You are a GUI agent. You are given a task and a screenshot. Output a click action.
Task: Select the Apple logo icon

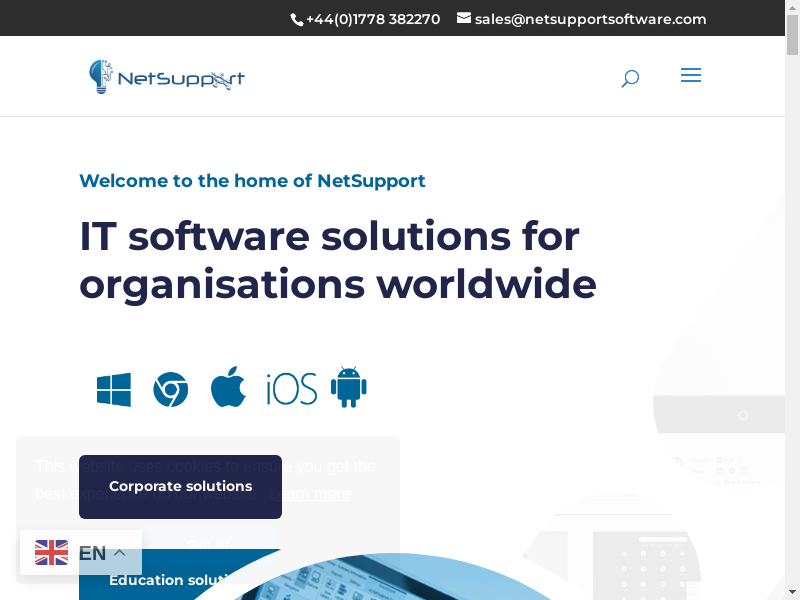click(228, 388)
